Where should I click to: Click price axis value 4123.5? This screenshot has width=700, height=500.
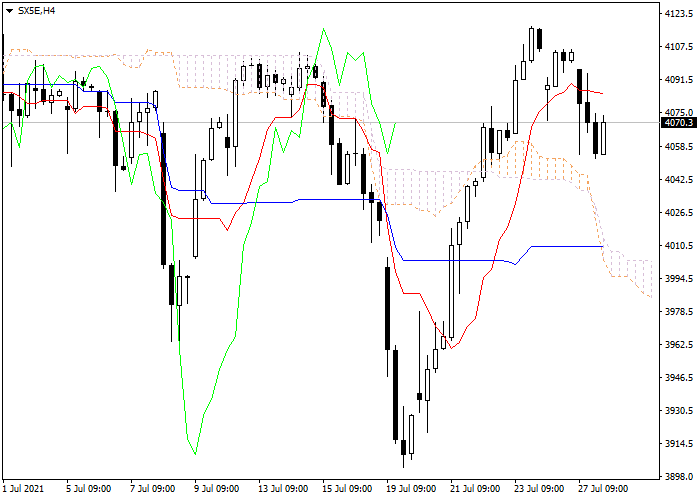point(679,14)
